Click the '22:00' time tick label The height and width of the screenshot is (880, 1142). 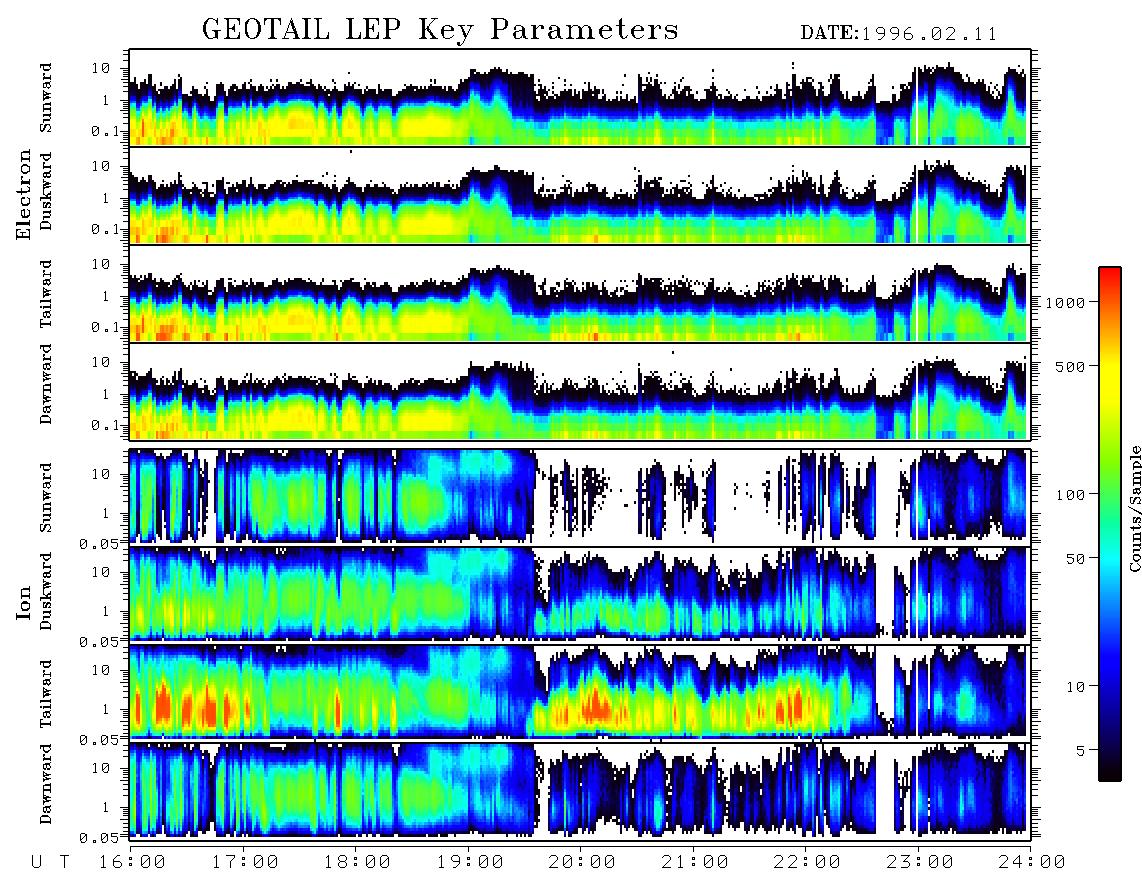click(x=807, y=862)
